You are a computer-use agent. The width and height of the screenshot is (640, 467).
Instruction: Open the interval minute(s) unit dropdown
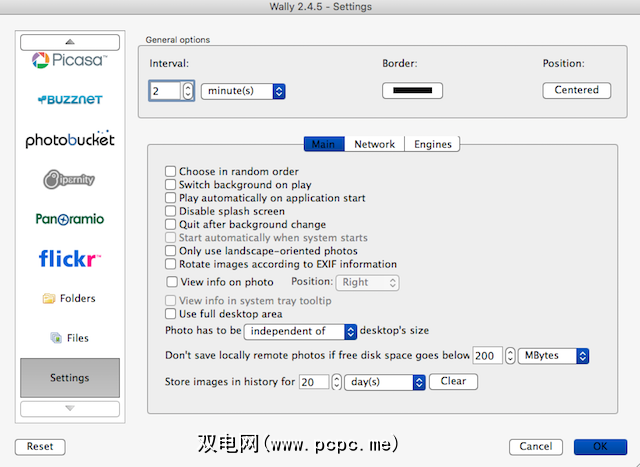pyautogui.click(x=243, y=91)
